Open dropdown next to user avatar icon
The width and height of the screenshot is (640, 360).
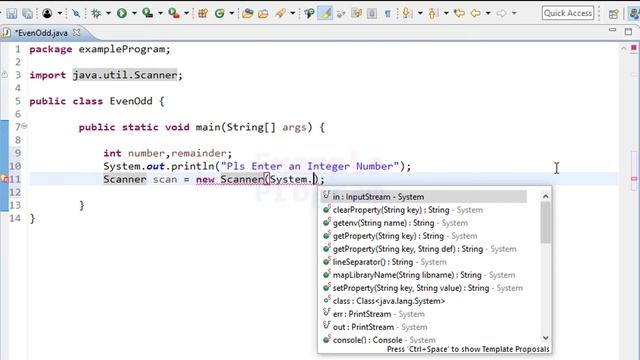60,13
